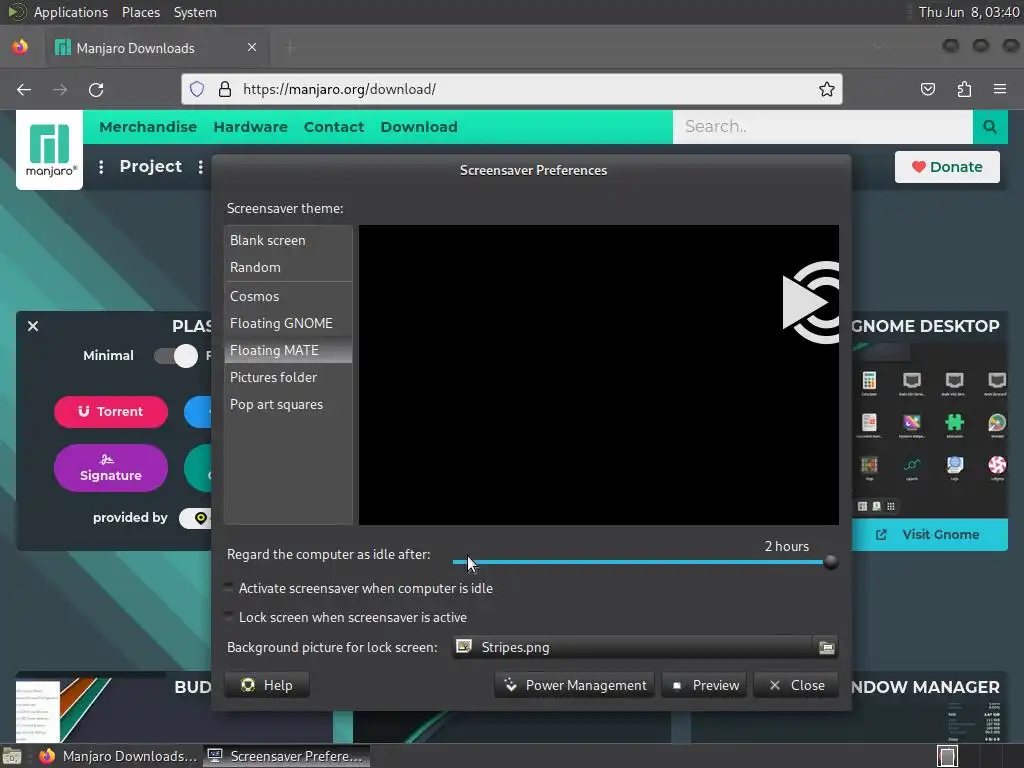Open the Applications menu
The height and width of the screenshot is (768, 1024).
pos(71,12)
